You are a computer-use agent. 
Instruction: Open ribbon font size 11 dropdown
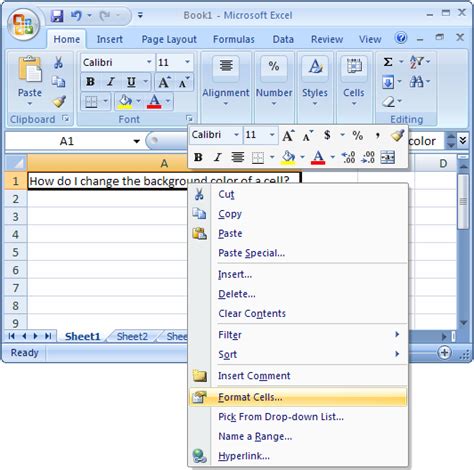click(x=187, y=62)
